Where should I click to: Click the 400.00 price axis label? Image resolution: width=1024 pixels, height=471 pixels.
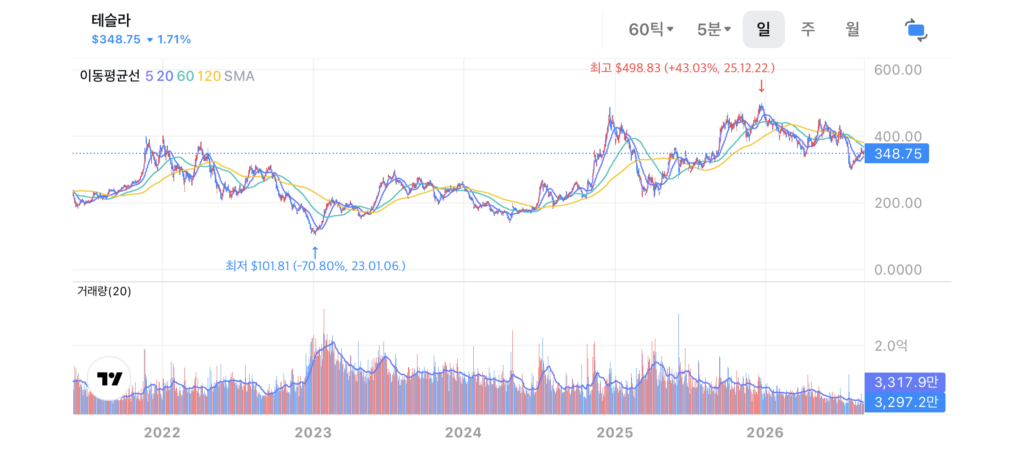click(897, 137)
